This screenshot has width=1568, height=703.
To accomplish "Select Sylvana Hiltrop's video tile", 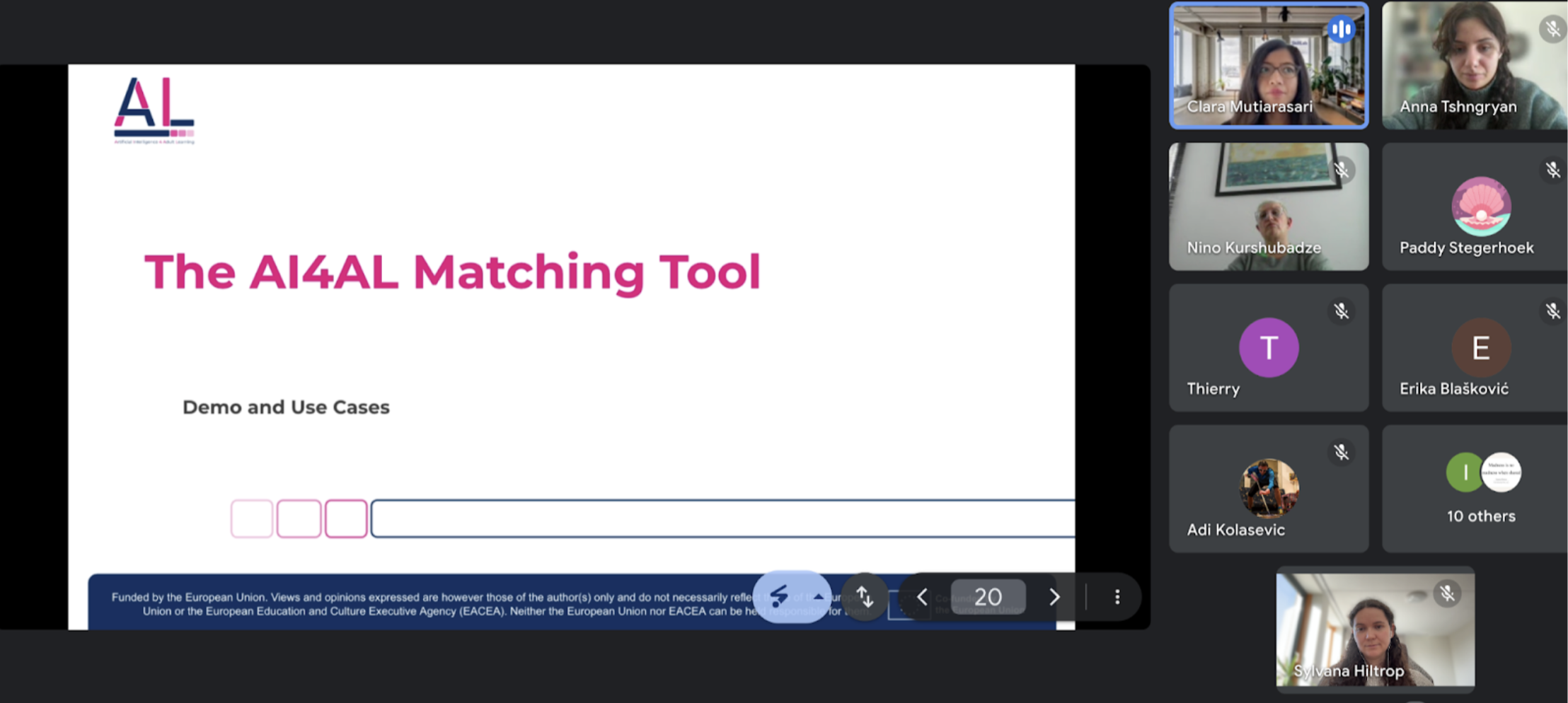I will click(1376, 629).
